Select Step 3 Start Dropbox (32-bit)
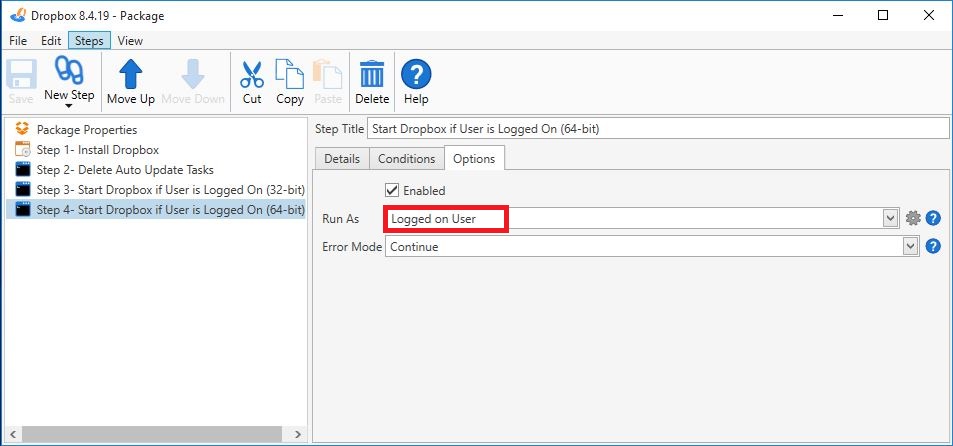 pos(170,190)
